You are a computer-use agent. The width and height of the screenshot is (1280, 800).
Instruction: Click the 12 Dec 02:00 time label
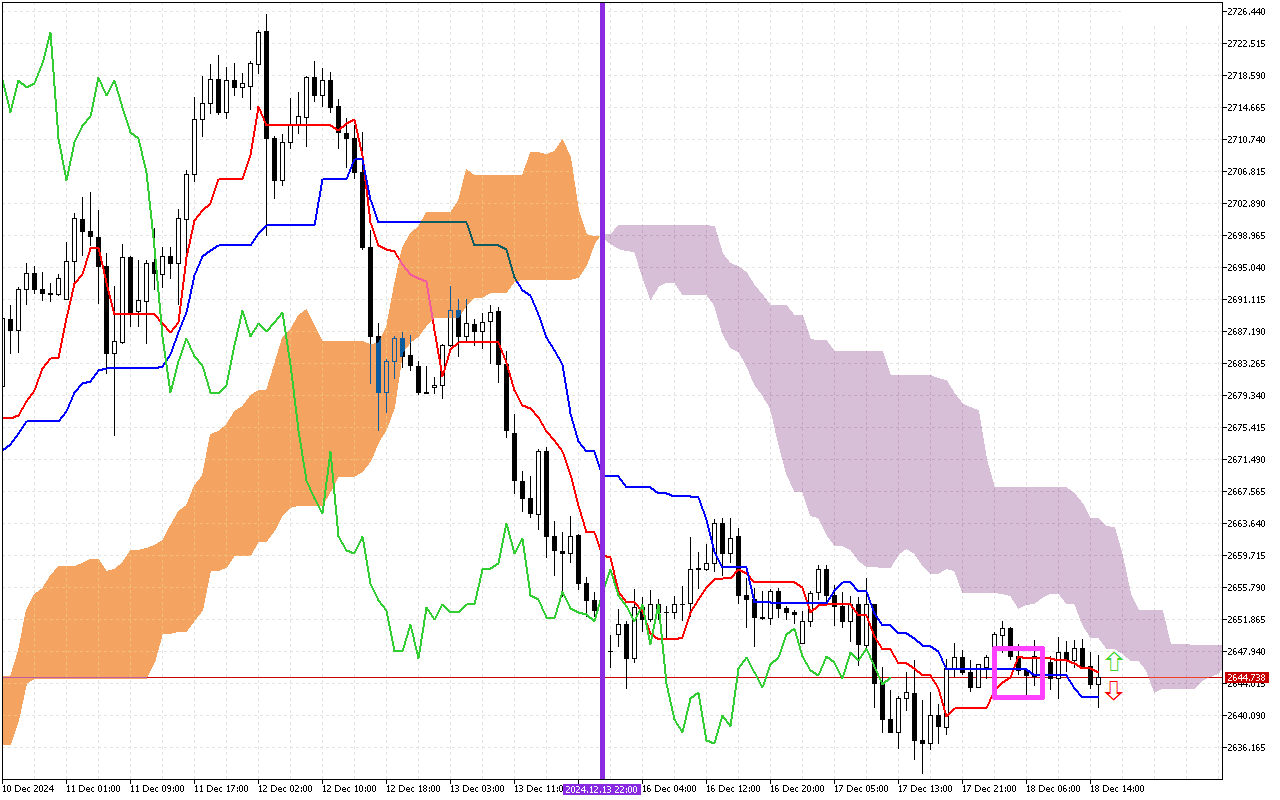coord(286,789)
